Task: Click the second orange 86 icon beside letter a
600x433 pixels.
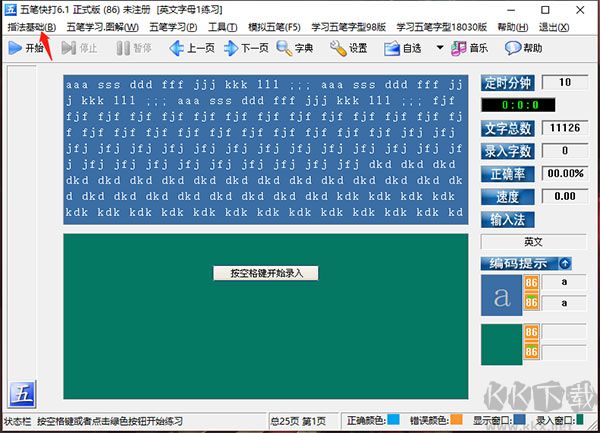Action: point(531,302)
